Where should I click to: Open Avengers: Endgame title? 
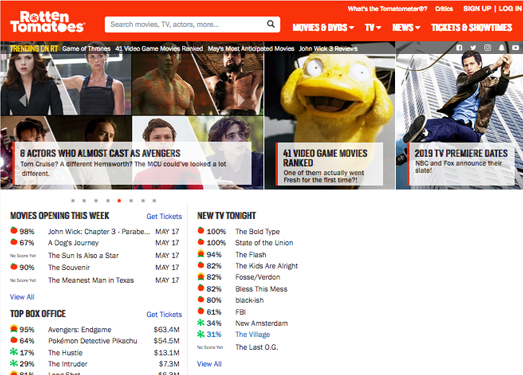pyautogui.click(x=80, y=330)
